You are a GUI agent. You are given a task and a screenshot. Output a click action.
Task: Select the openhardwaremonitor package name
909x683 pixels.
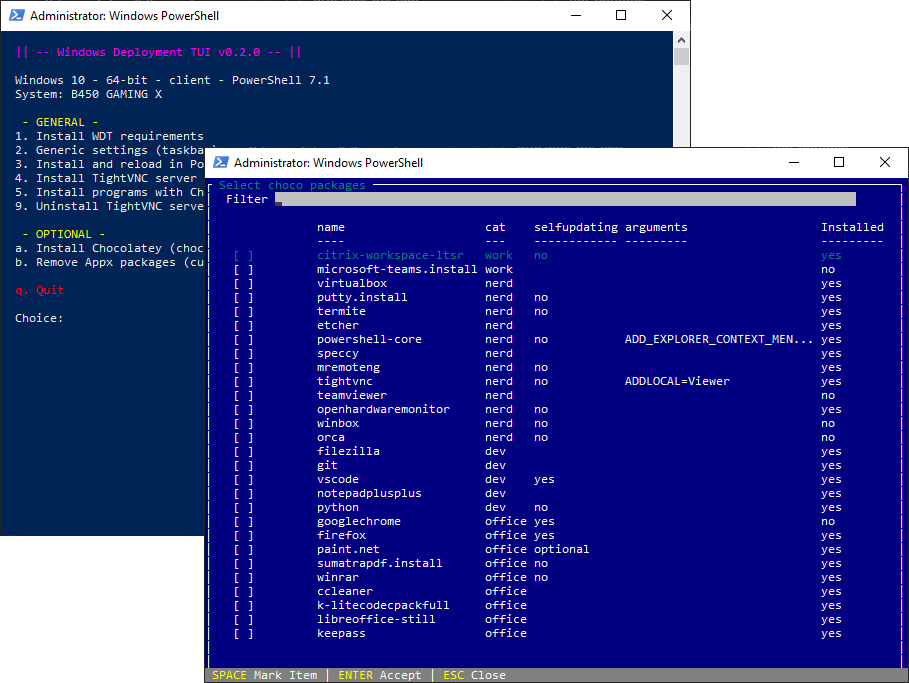(x=383, y=409)
